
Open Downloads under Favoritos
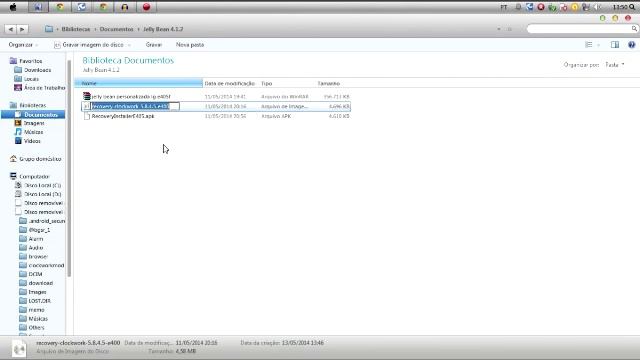coord(37,70)
